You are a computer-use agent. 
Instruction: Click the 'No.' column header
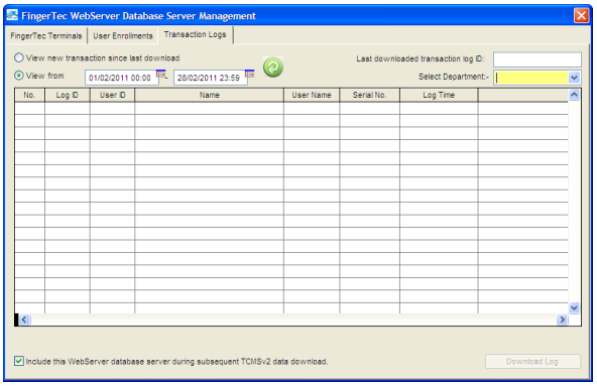point(29,95)
